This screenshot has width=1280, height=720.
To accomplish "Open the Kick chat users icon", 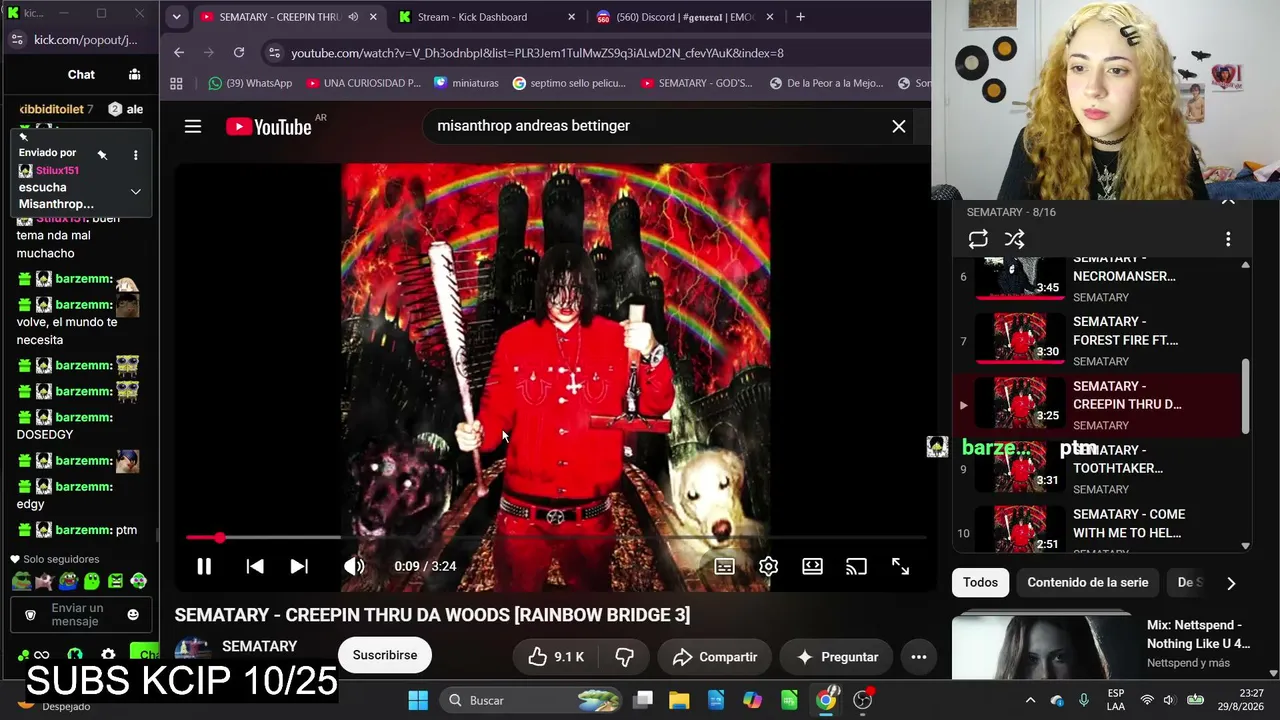I will click(134, 74).
